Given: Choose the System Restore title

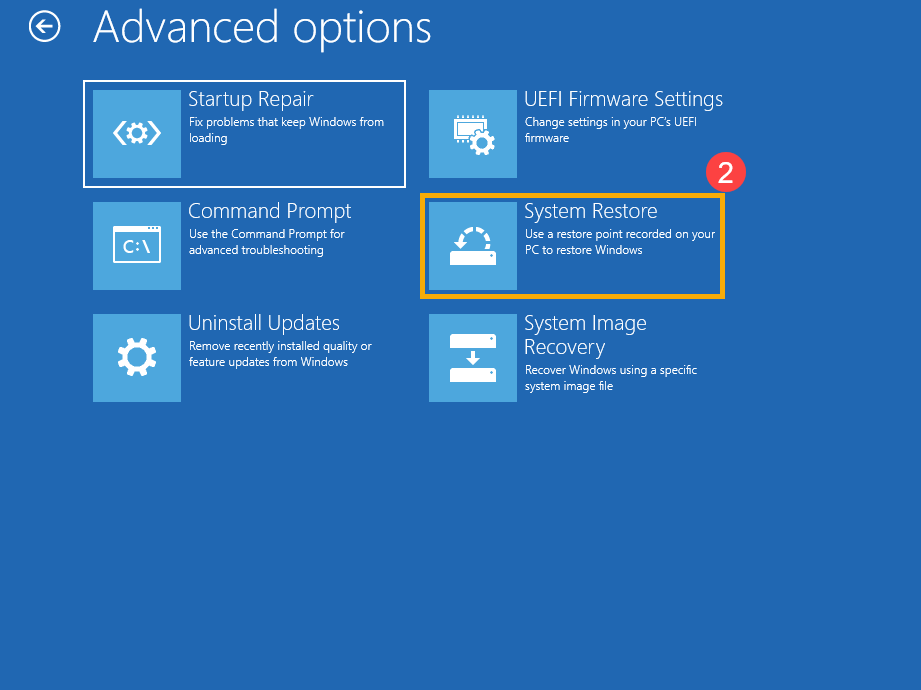Looking at the screenshot, I should 590,211.
